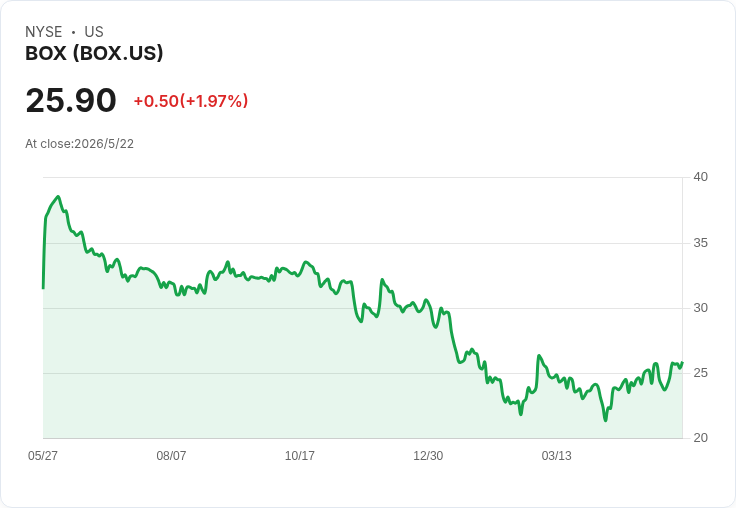Click the 25.90 current price
Screen dimensions: 736x508
(71, 100)
